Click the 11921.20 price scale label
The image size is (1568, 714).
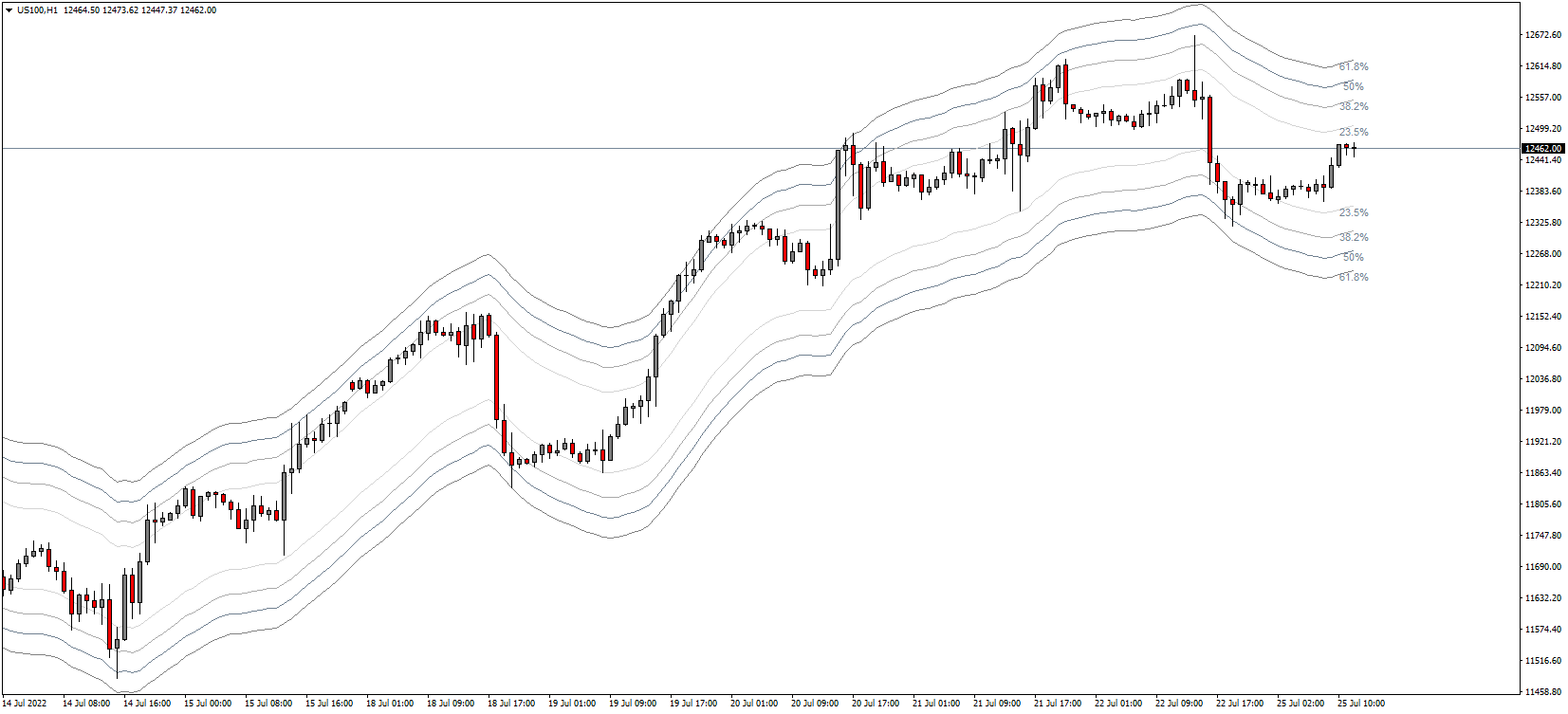1543,442
